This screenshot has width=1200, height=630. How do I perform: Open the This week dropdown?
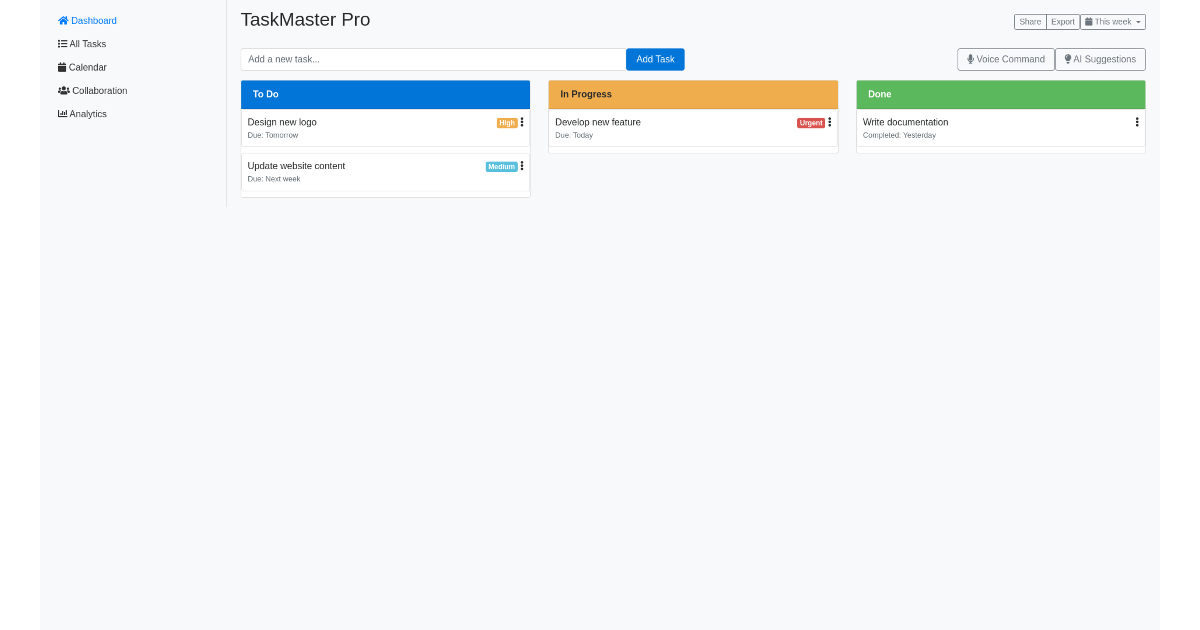1113,21
